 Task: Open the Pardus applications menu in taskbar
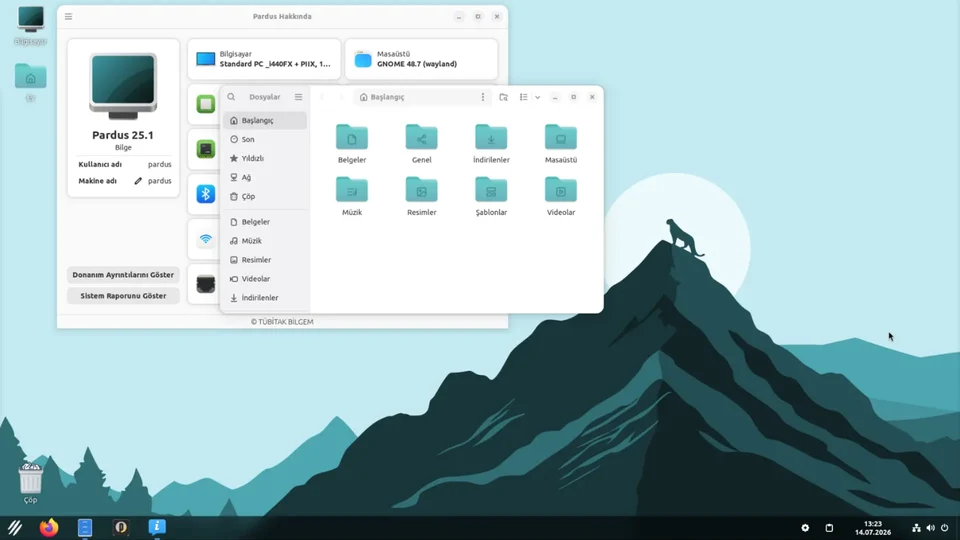point(15,527)
